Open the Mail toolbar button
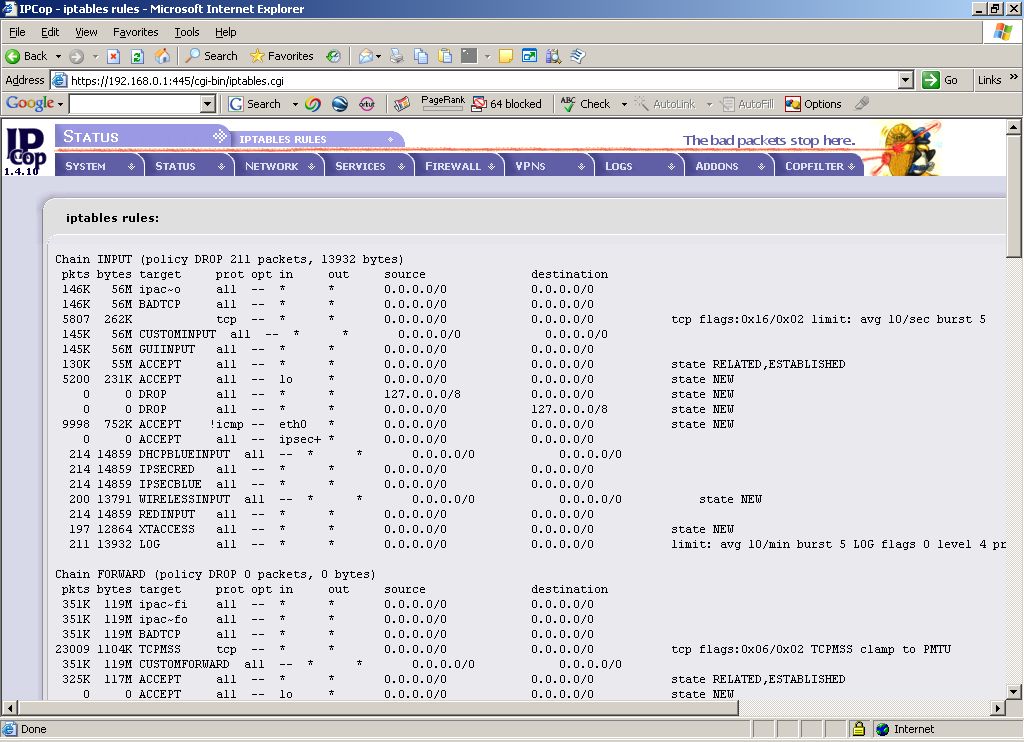This screenshot has height=742, width=1024. [366, 56]
